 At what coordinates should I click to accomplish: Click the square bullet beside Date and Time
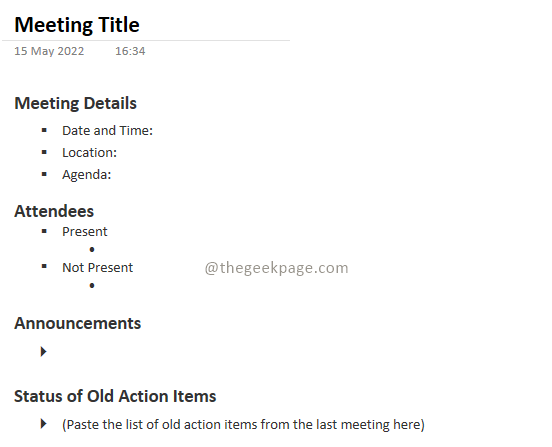[x=44, y=130]
